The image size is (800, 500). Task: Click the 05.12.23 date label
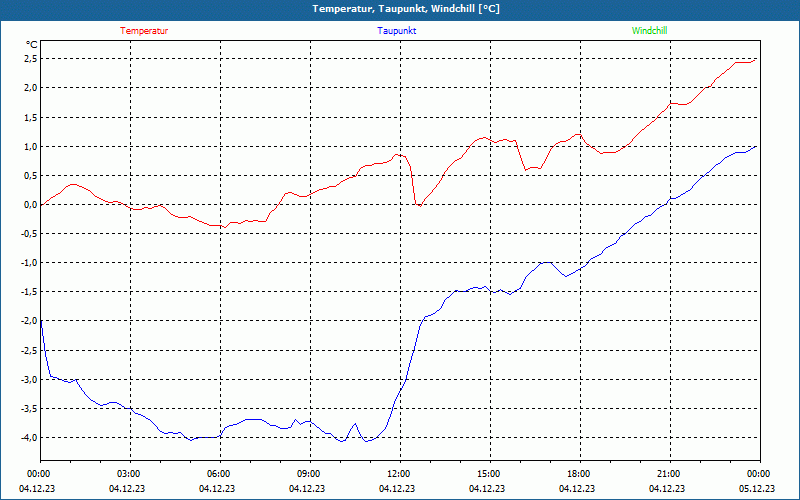757,489
